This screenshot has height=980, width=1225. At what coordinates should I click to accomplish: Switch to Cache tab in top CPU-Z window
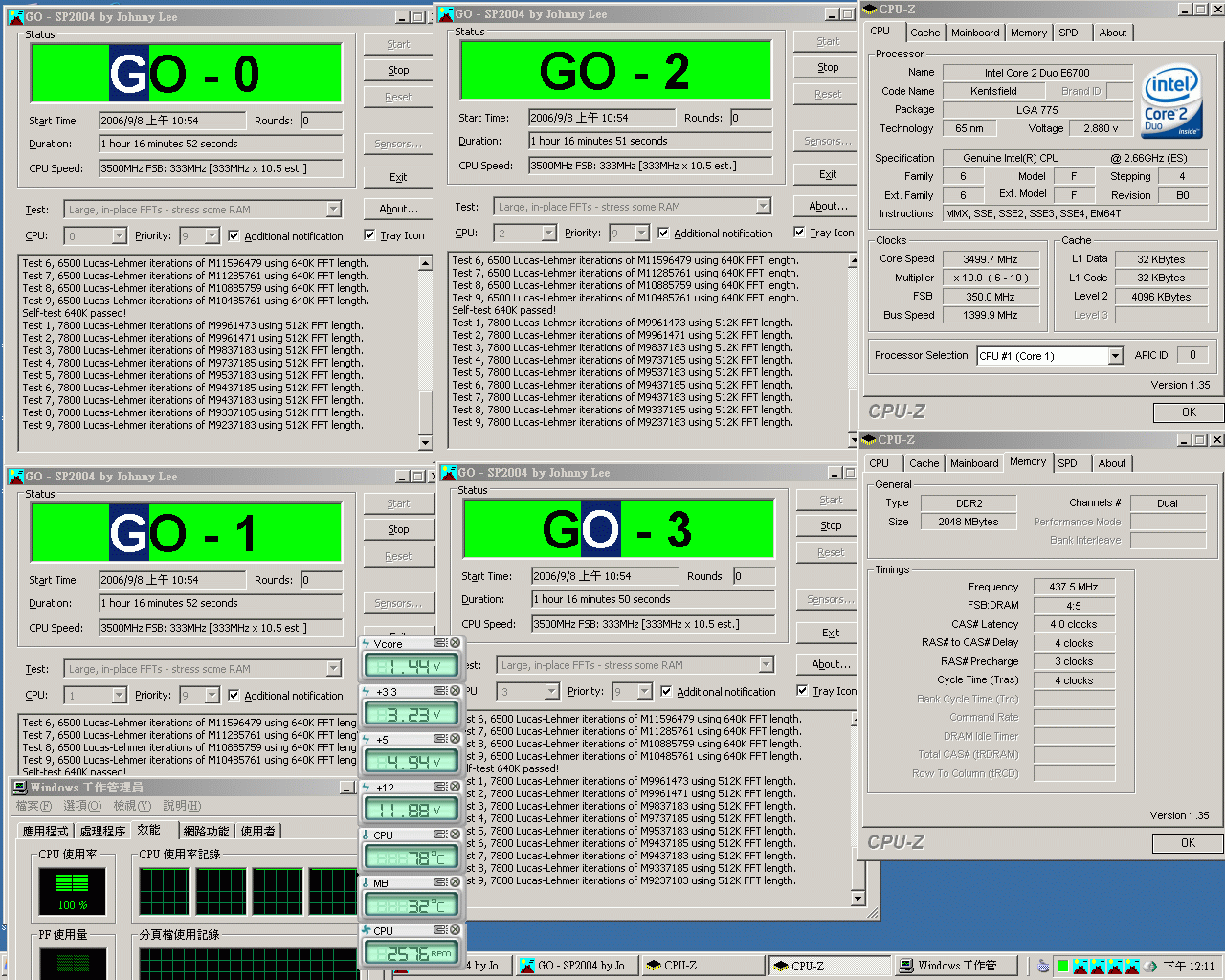(925, 33)
